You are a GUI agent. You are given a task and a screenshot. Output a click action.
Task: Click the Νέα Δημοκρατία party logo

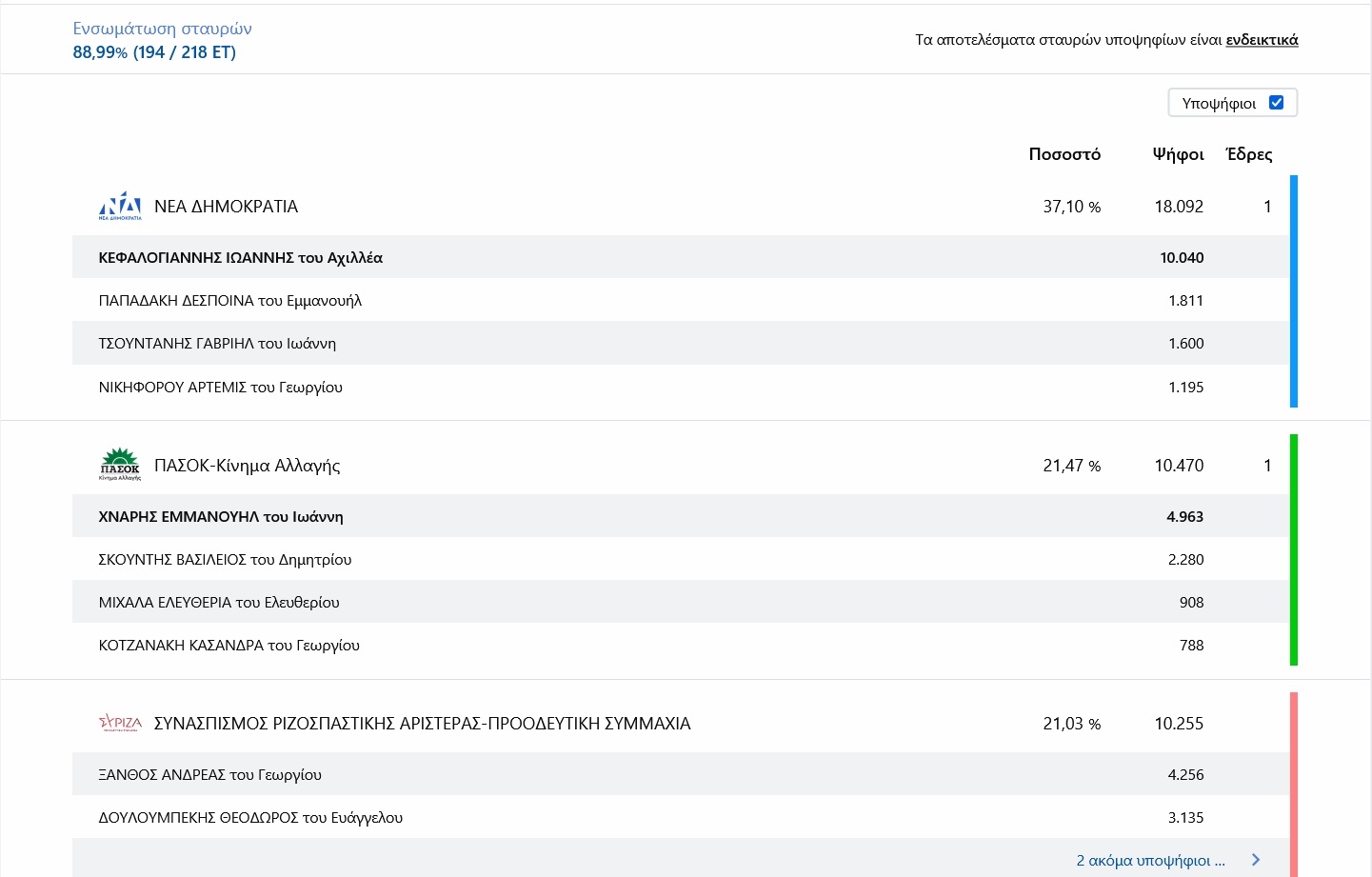(x=120, y=206)
